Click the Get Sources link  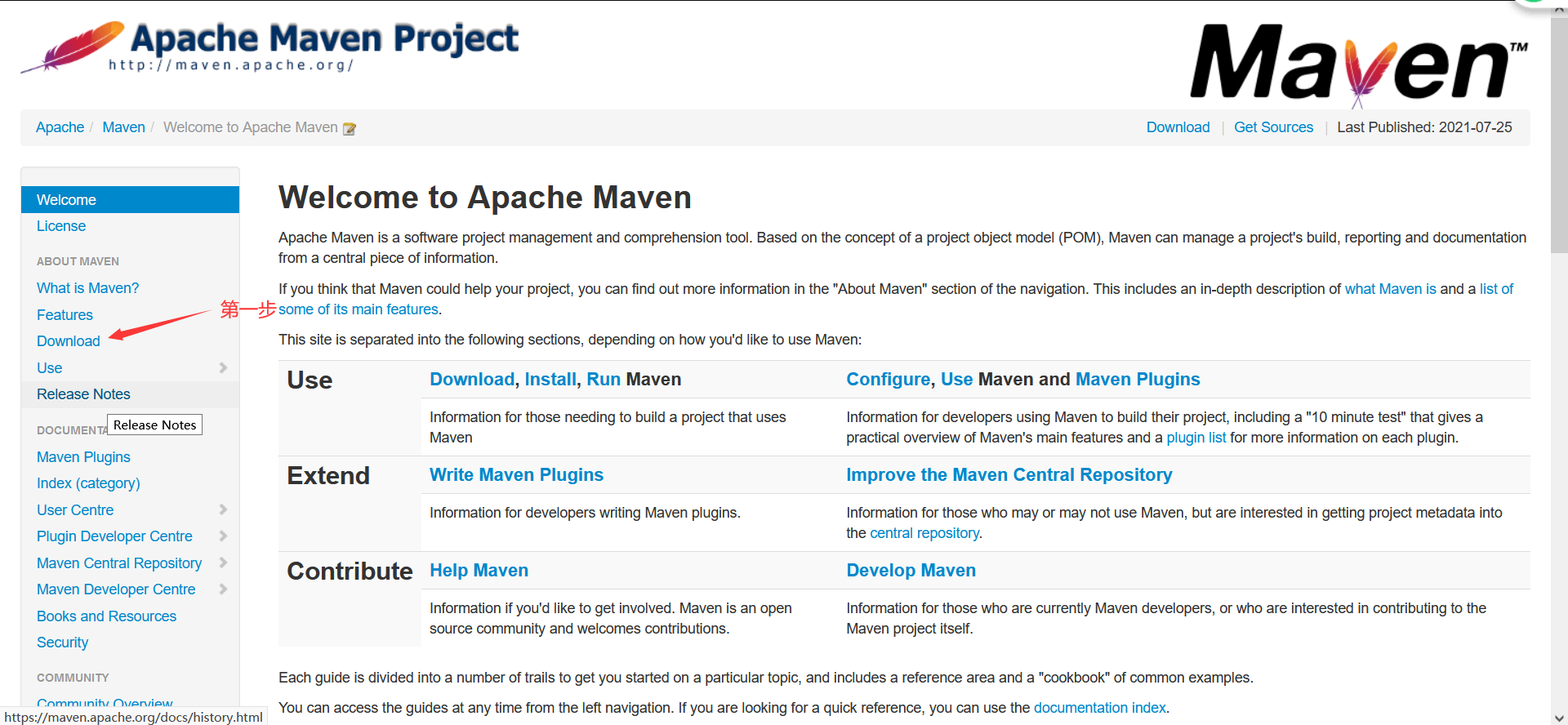[1273, 127]
